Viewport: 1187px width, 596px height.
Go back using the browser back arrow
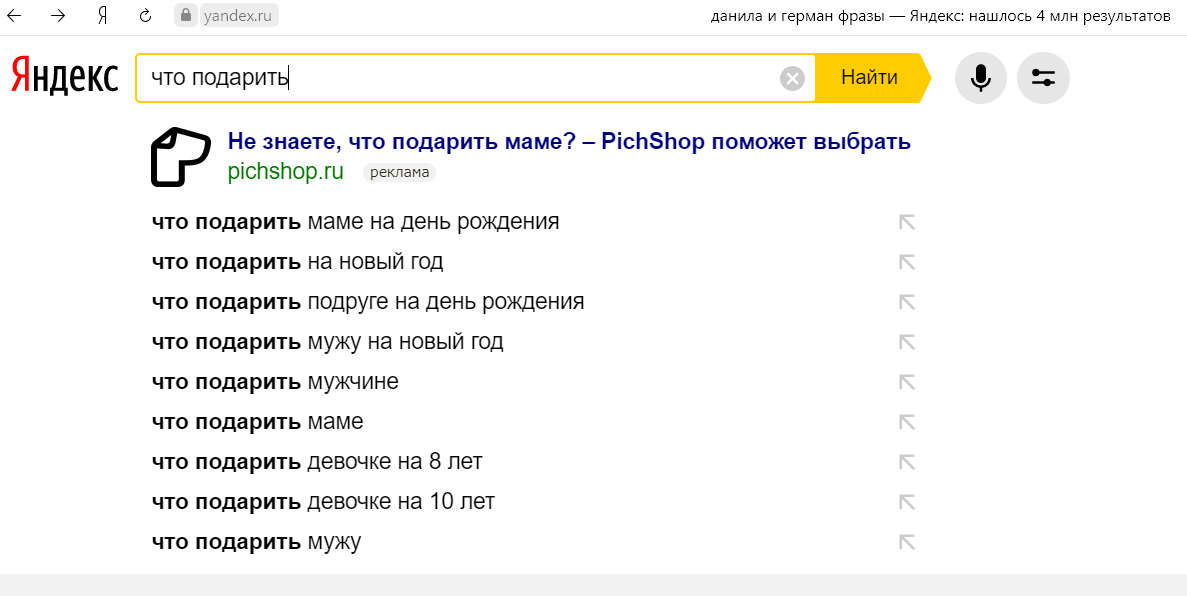coord(14,16)
